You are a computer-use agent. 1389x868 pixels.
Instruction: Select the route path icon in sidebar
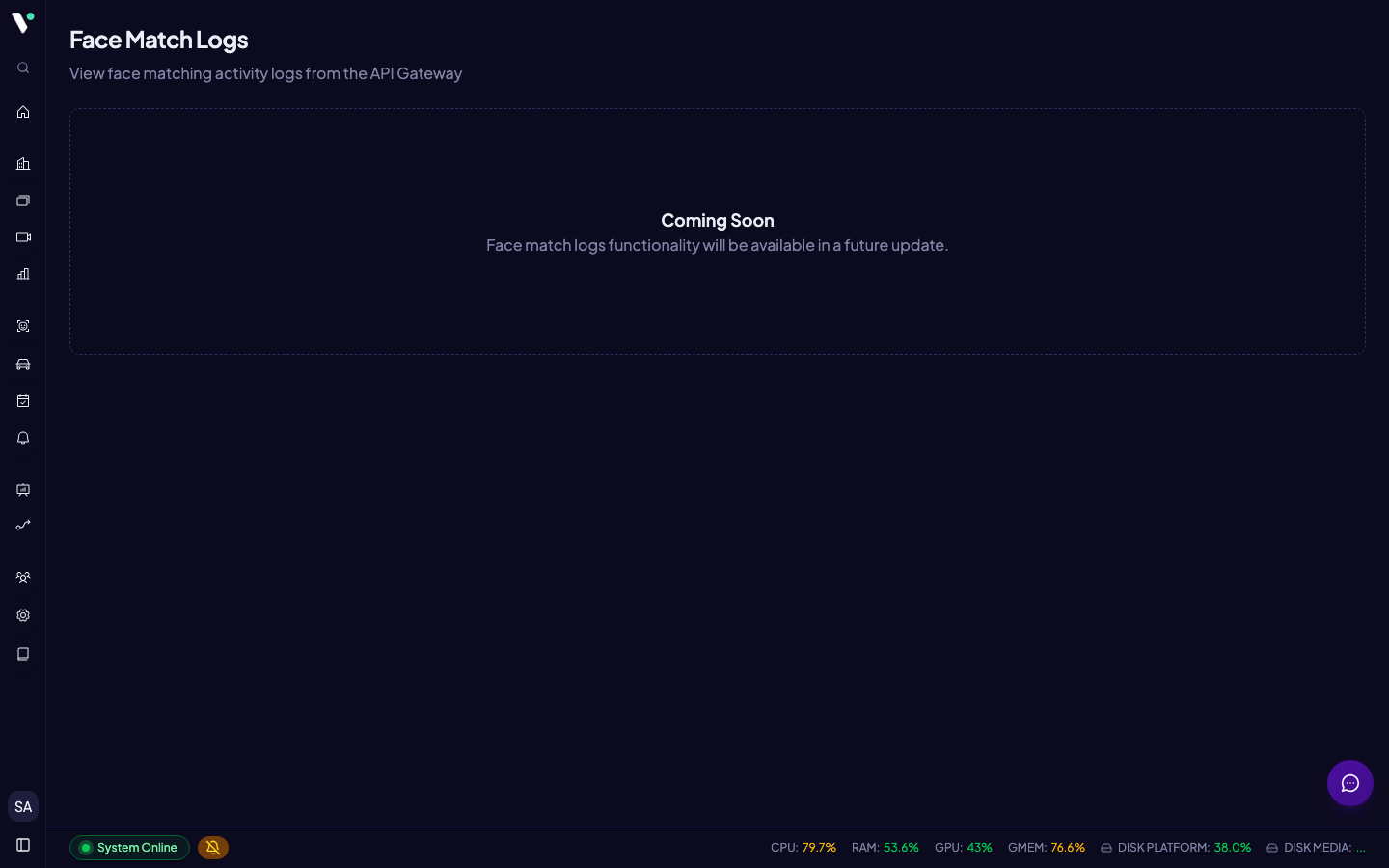pos(23,526)
